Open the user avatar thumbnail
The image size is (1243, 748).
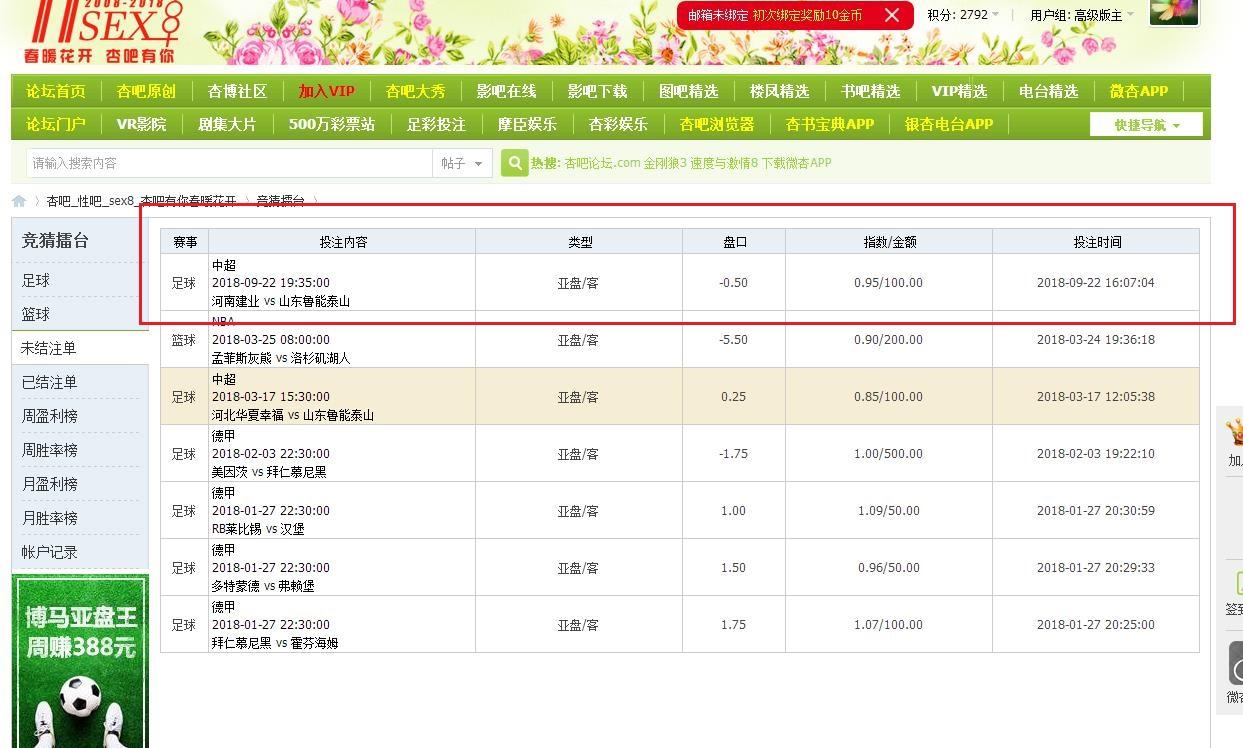[x=1174, y=12]
